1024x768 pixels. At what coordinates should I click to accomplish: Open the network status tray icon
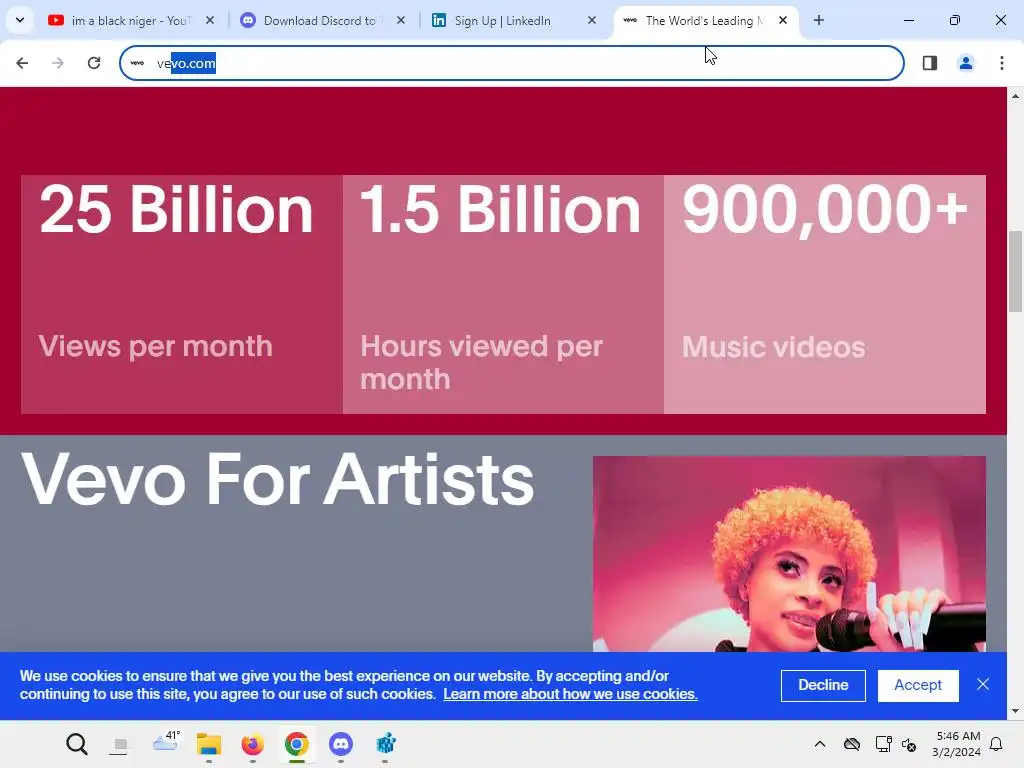pyautogui.click(x=884, y=744)
